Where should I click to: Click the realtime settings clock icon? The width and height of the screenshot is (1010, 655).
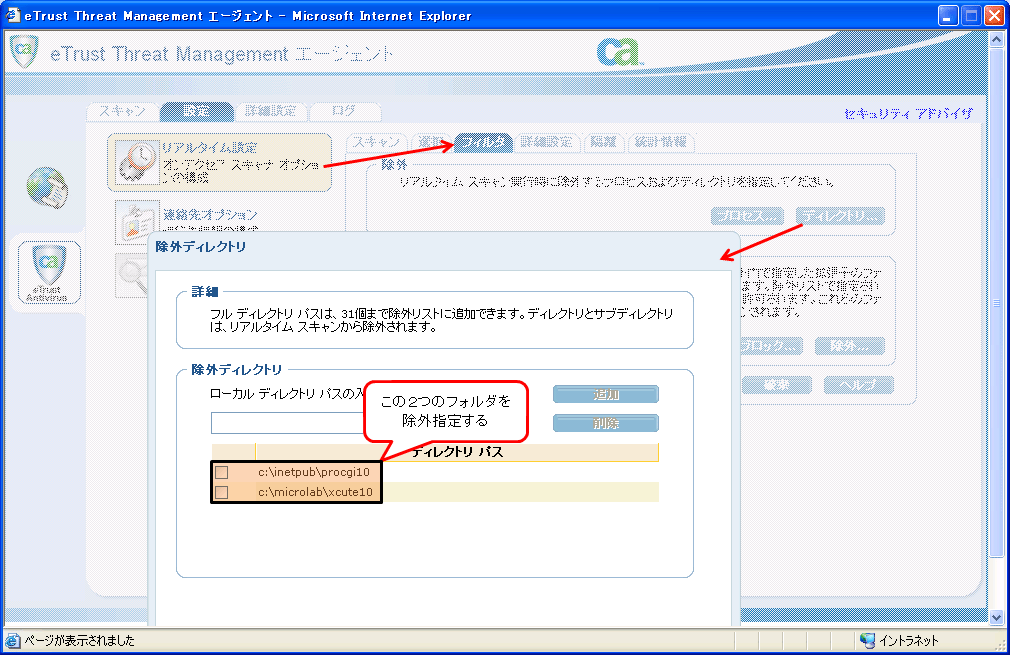pos(138,162)
